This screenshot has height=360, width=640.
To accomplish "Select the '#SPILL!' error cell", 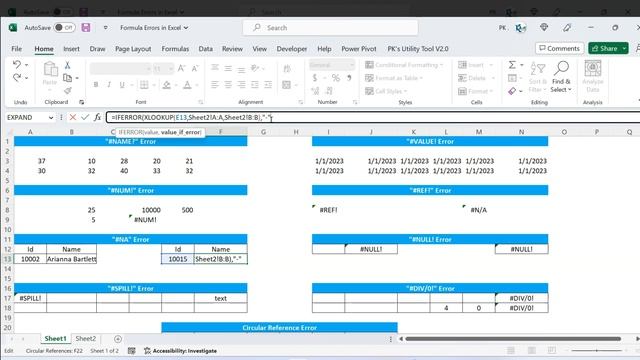I will pos(30,298).
